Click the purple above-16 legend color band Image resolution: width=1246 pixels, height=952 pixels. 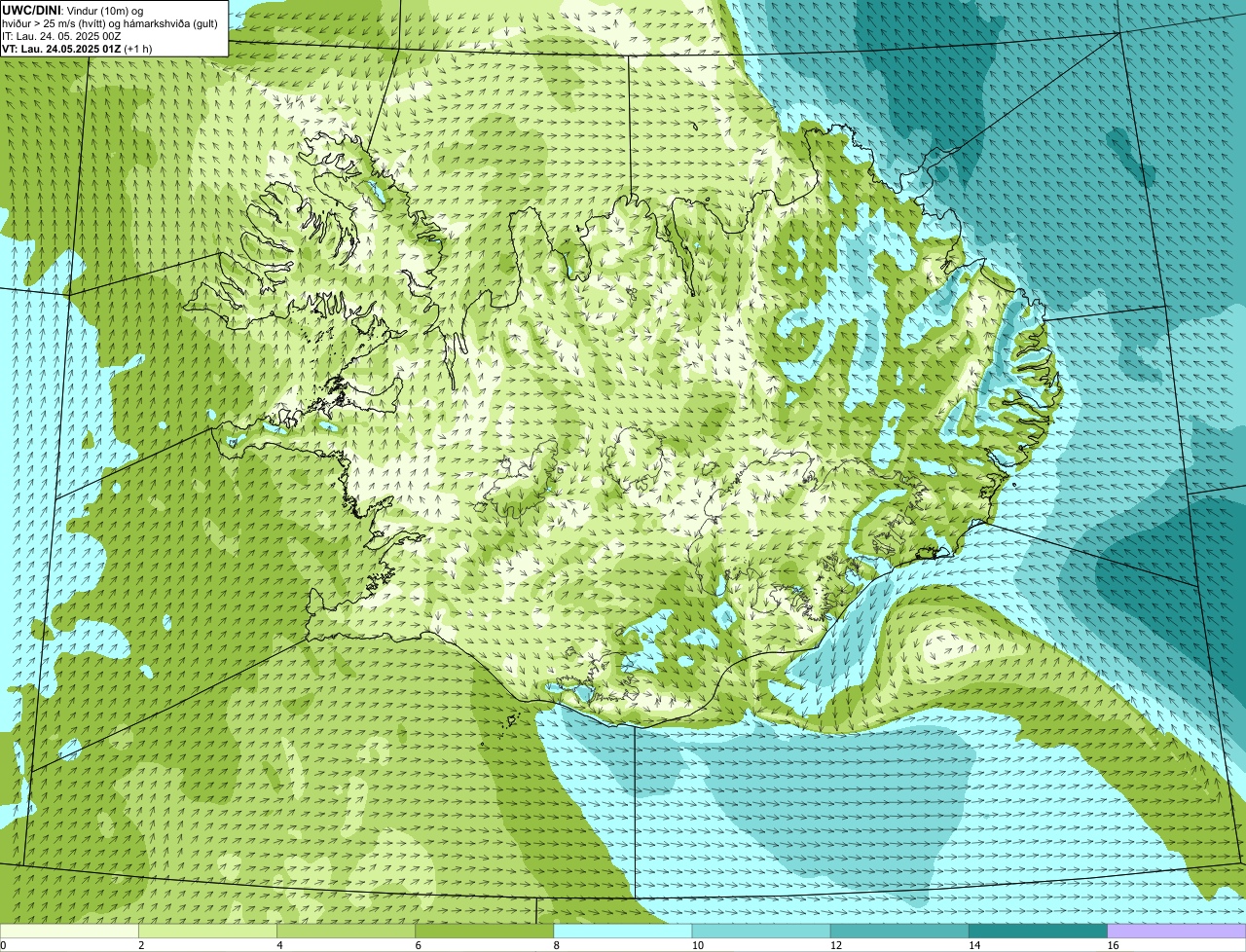[x=1177, y=931]
